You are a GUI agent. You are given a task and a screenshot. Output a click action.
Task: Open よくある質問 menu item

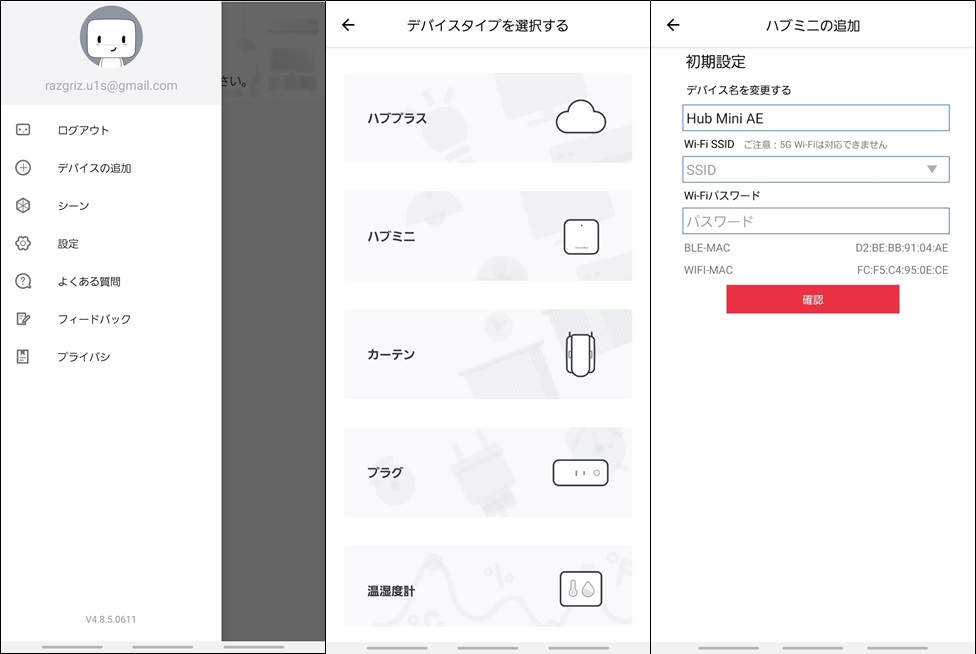coord(89,281)
